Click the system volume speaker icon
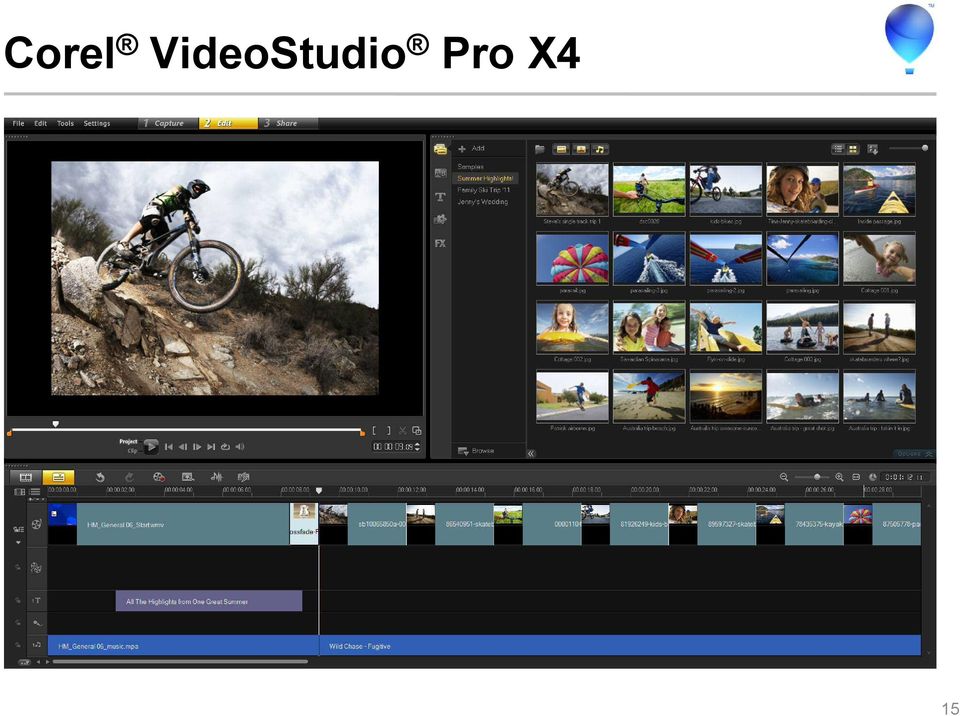The image size is (960, 716). point(240,447)
